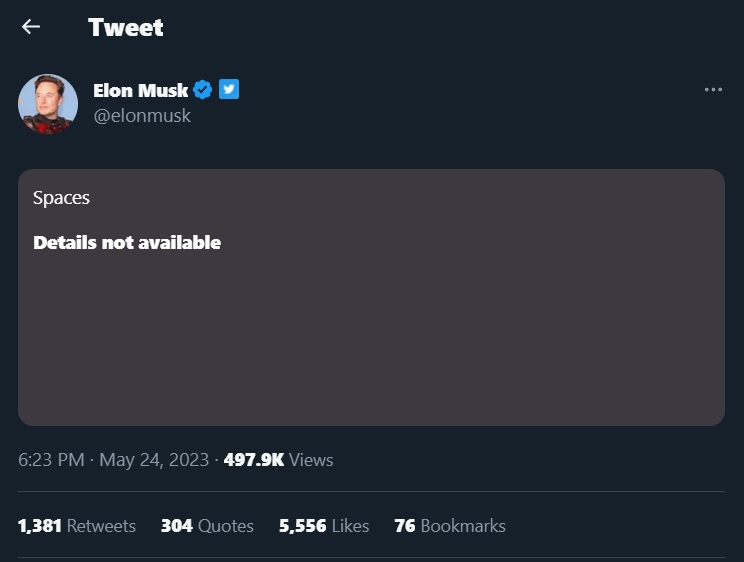Open the @elonmusk handle link
744x562 pixels.
tap(142, 115)
